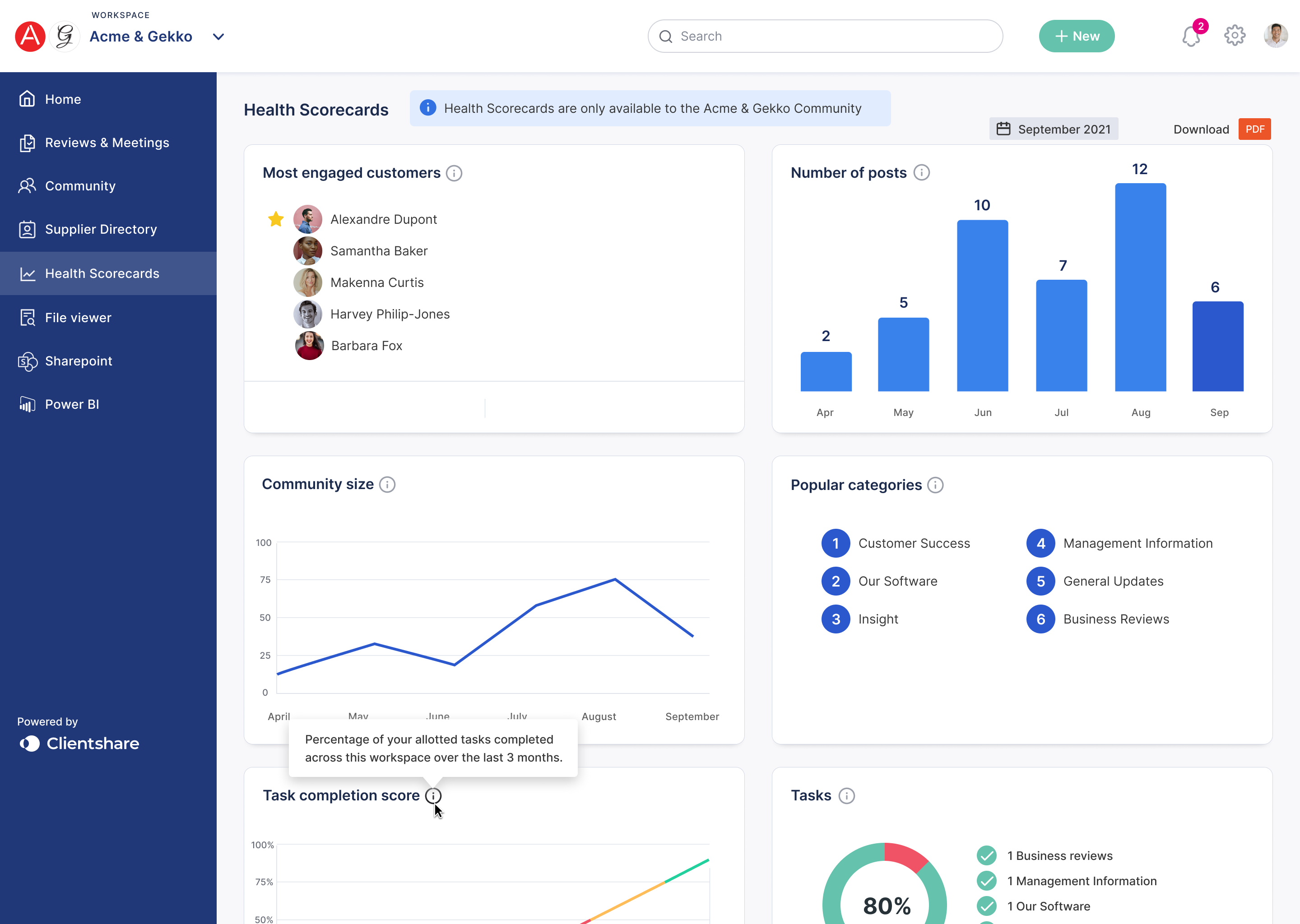Click the Home sidebar icon
This screenshot has height=924, width=1300.
coord(28,99)
